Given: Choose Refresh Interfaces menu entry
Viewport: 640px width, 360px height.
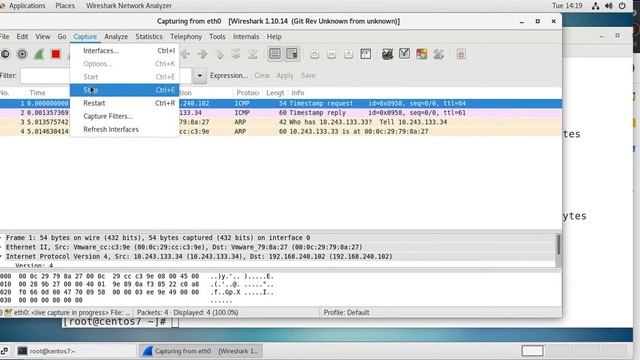Looking at the screenshot, I should (124, 129).
